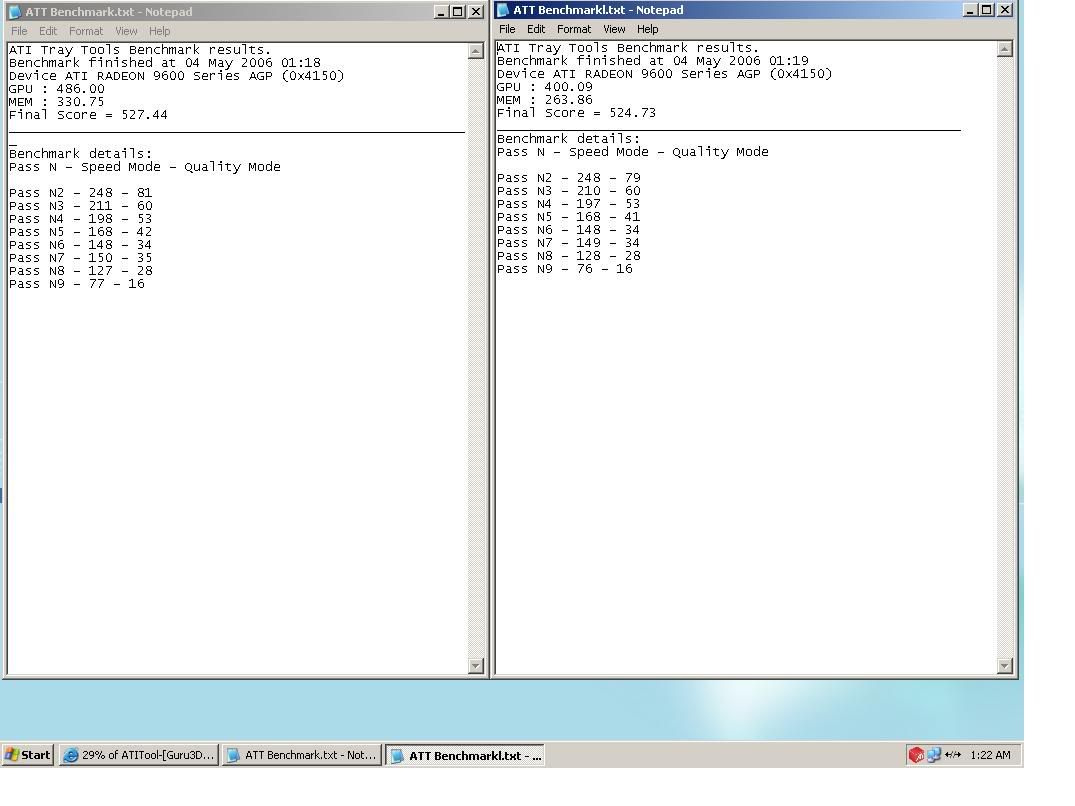Click 'Pass N9 - 77 - 16' line
1075x806 pixels.
77,284
